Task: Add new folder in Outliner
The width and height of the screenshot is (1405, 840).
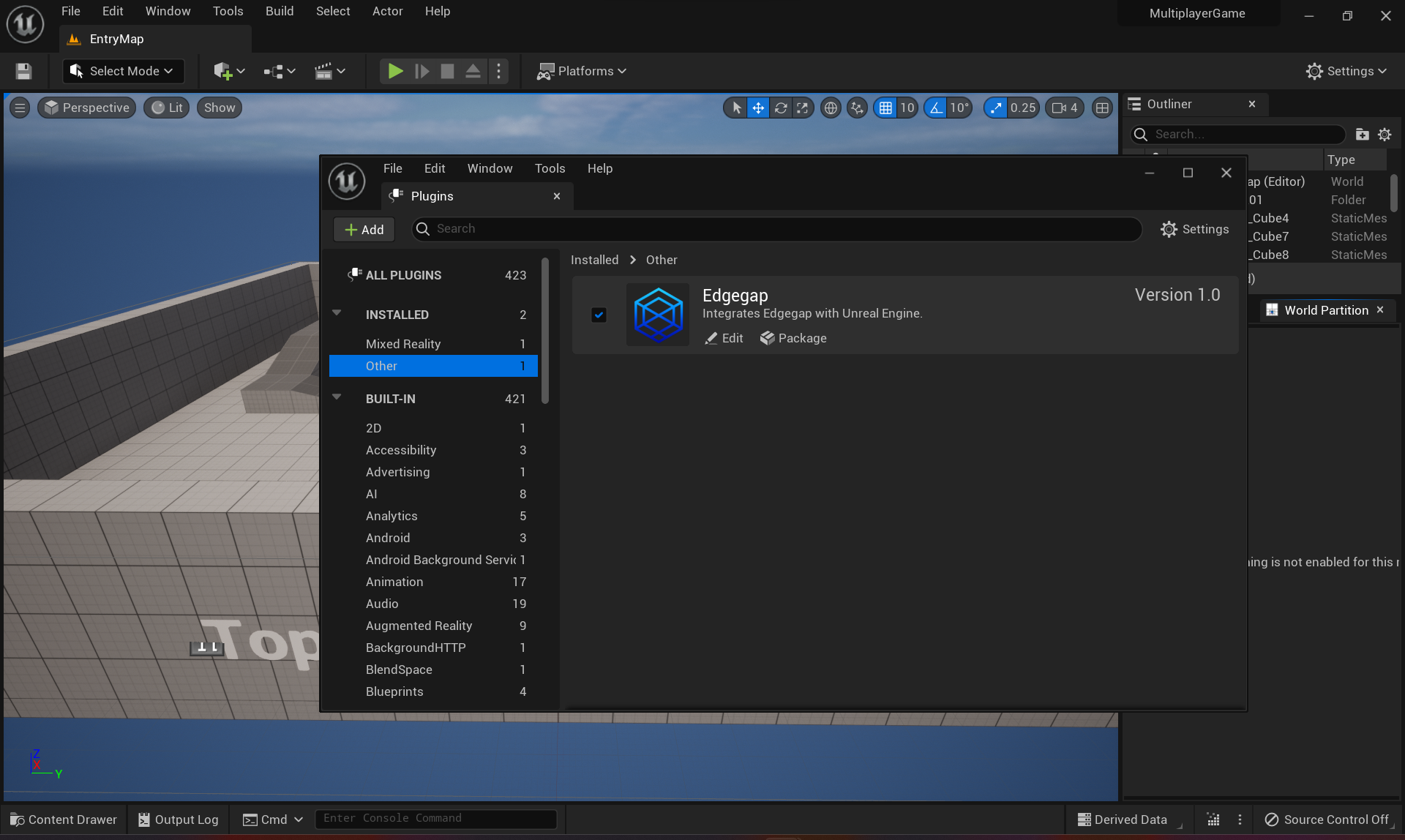Action: [x=1362, y=135]
